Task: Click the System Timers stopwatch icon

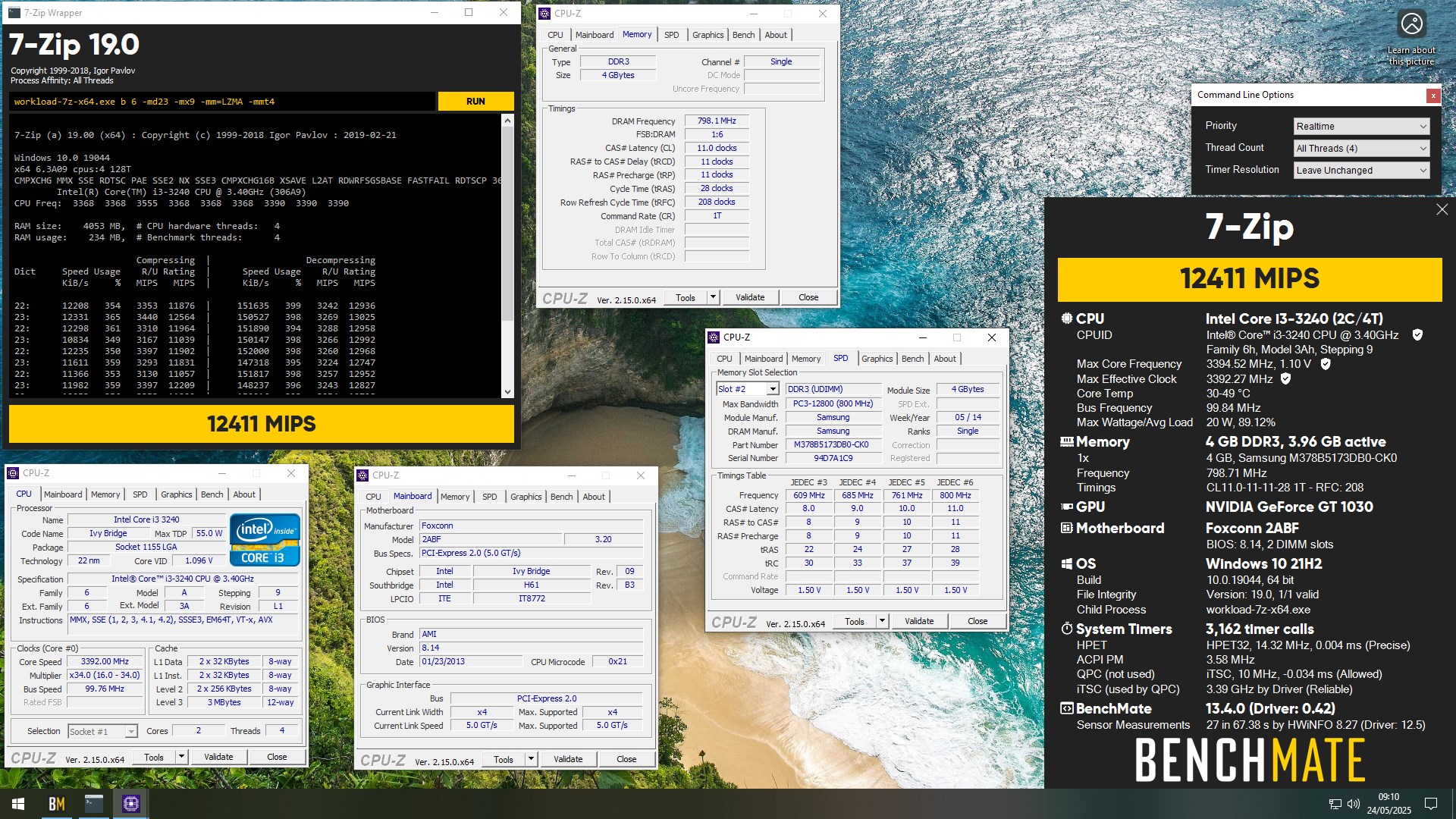Action: 1066,629
